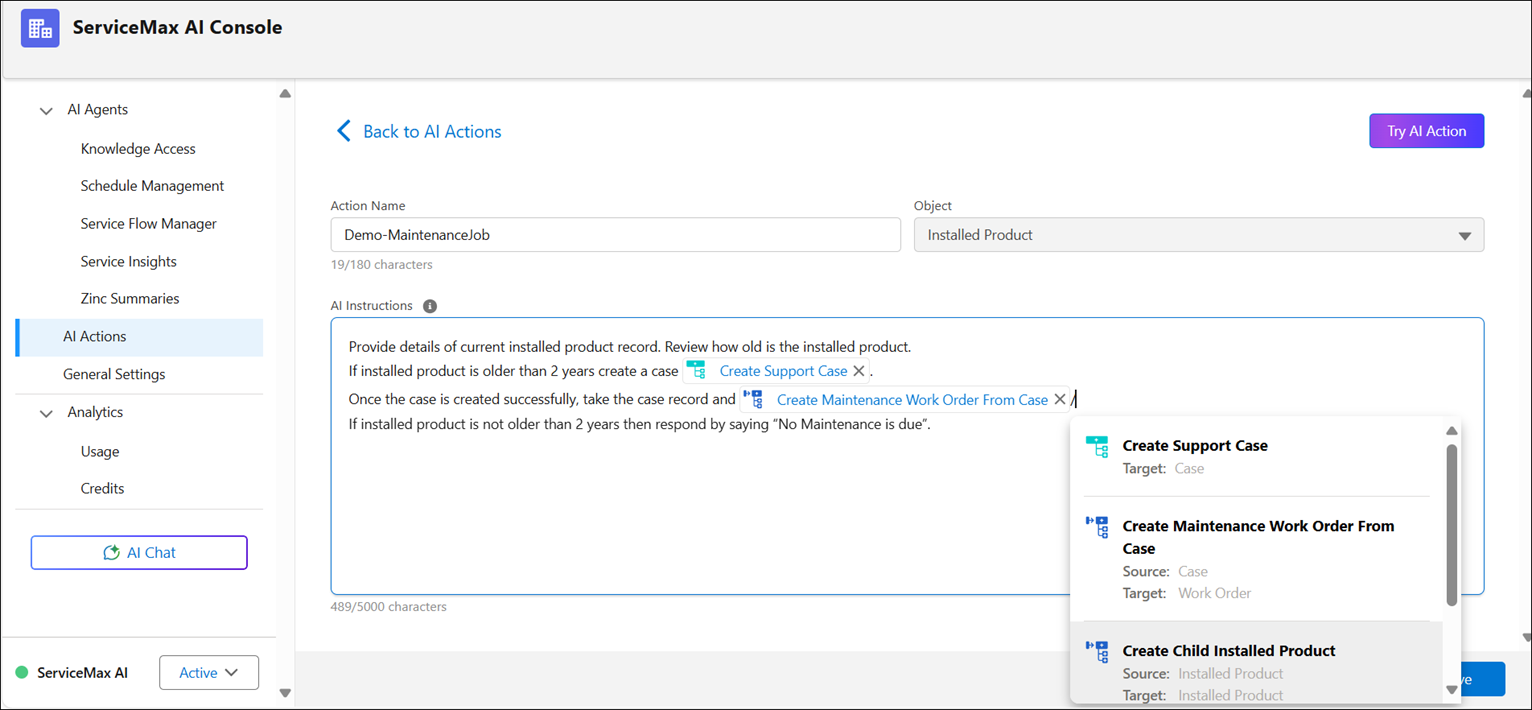
Task: Open the Object dropdown showing Installed Product
Action: pos(1199,235)
